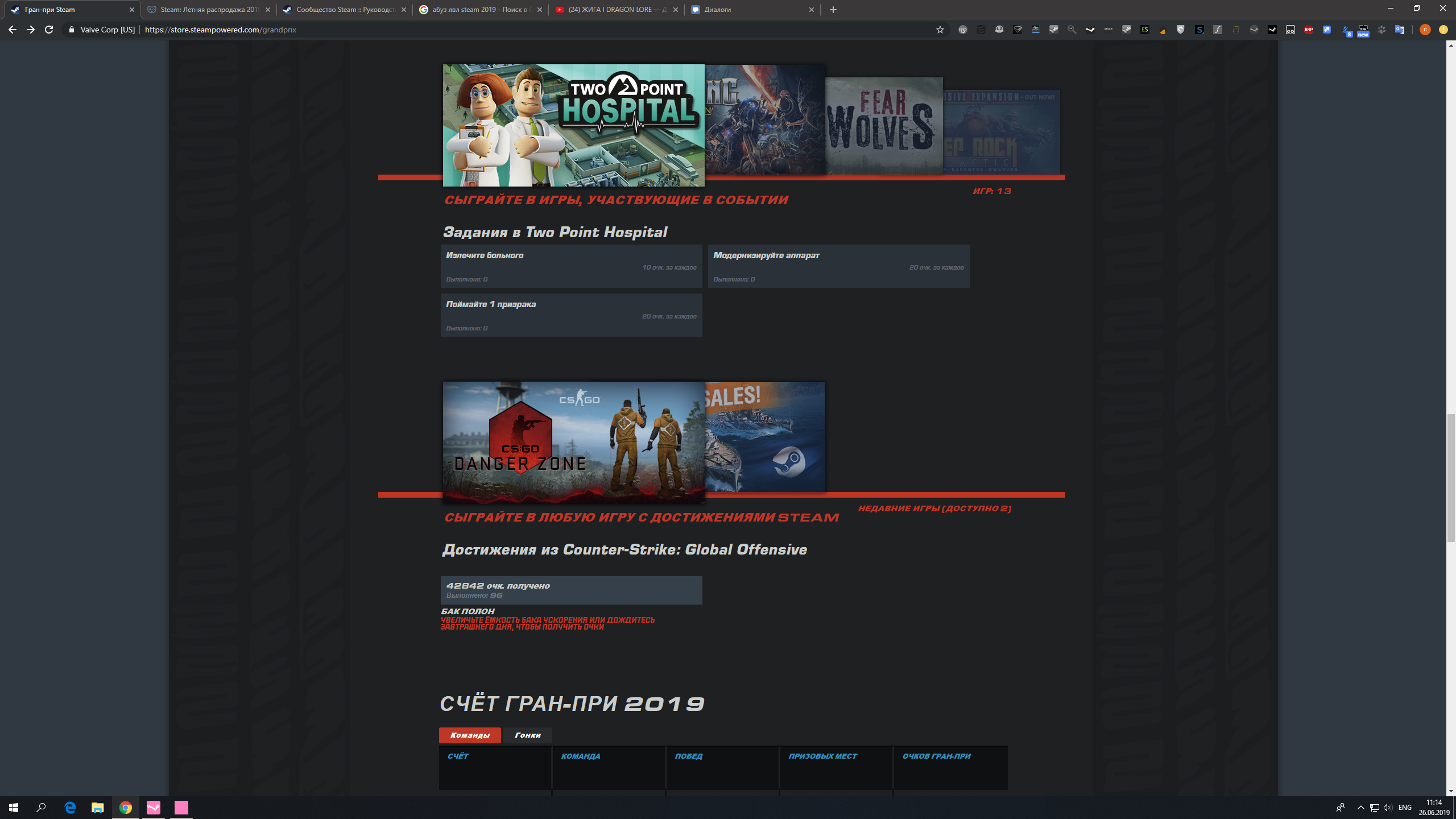The width and height of the screenshot is (1456, 819).
Task: Close the 'Диалоги' tab
Action: click(812, 10)
